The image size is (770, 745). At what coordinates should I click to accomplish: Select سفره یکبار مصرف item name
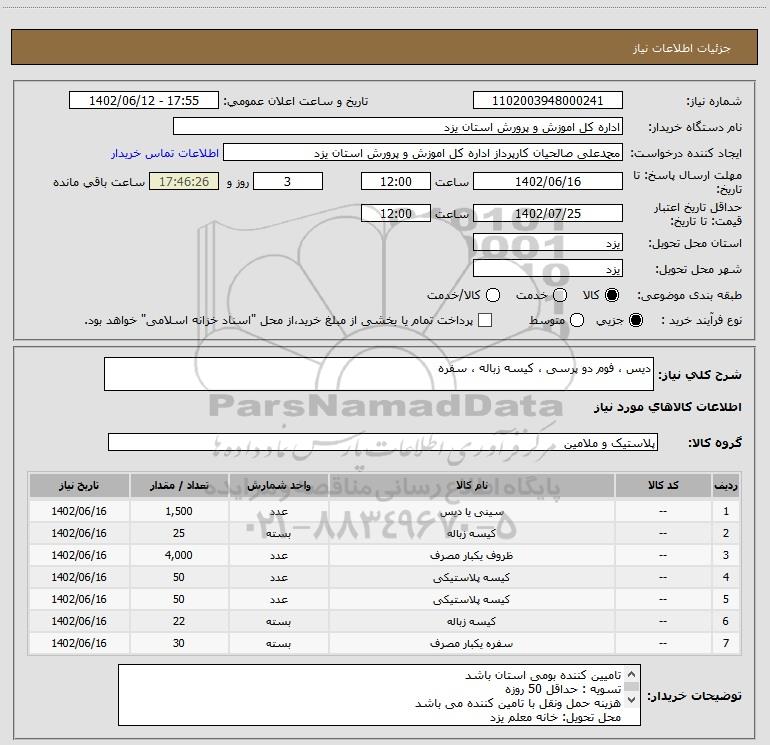click(471, 643)
